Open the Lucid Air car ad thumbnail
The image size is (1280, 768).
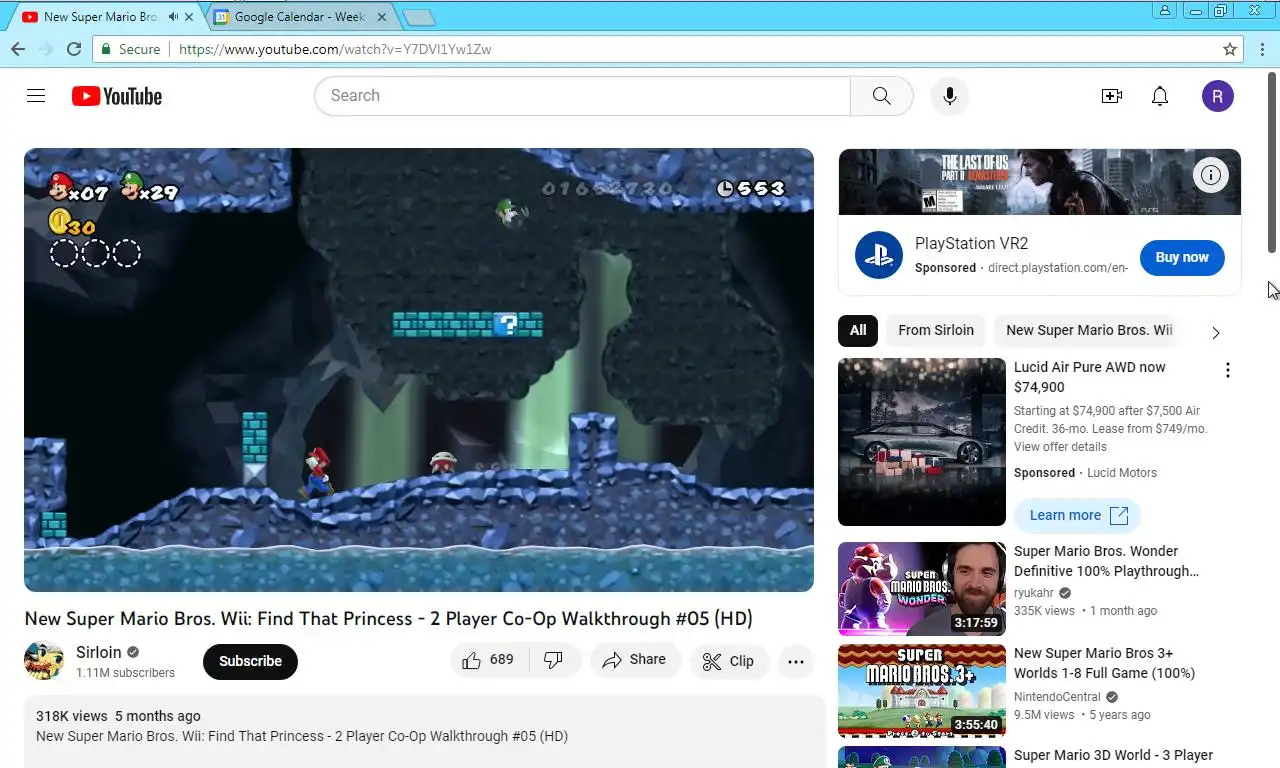click(x=922, y=442)
